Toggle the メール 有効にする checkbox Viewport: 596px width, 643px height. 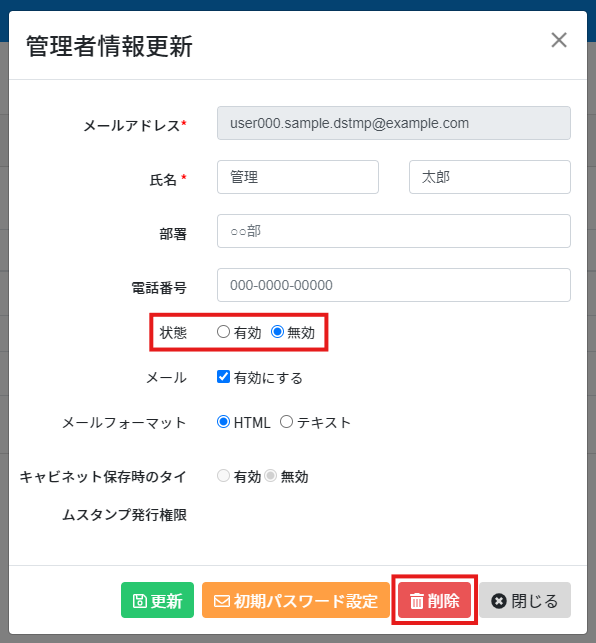[x=223, y=376]
